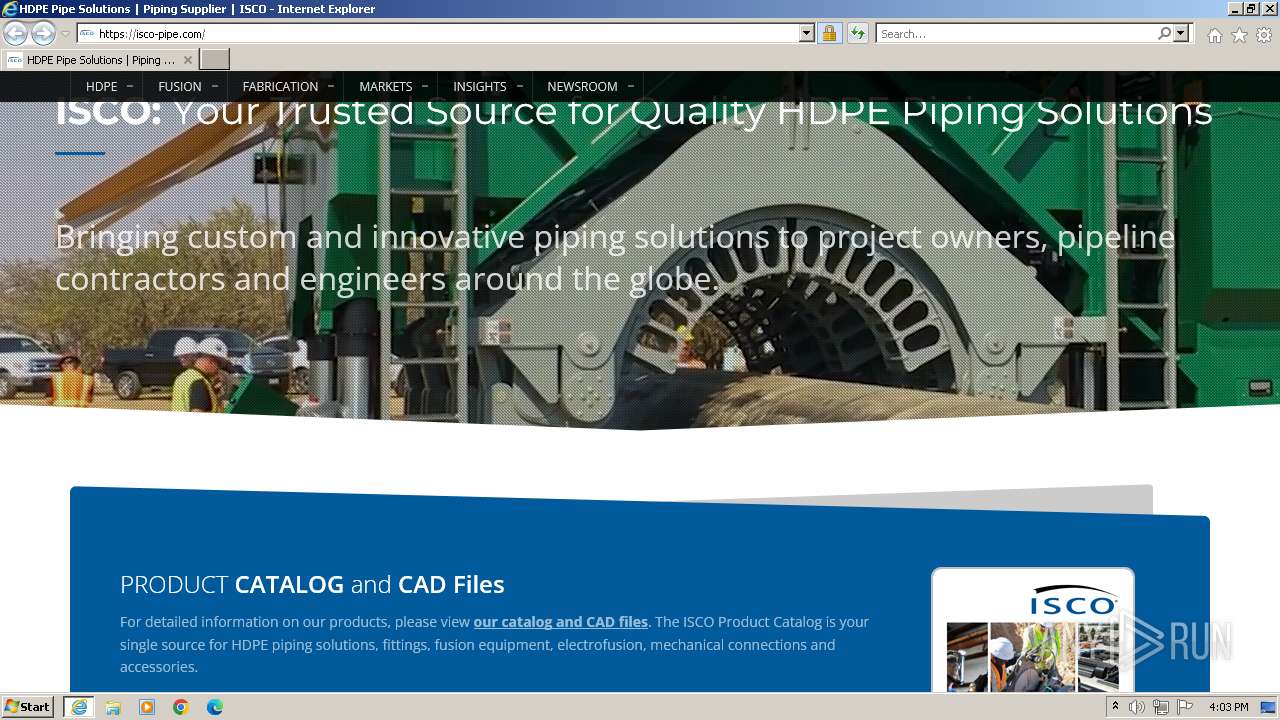Viewport: 1280px width, 720px height.
Task: Open Action Center flag tray icon
Action: [x=1185, y=707]
